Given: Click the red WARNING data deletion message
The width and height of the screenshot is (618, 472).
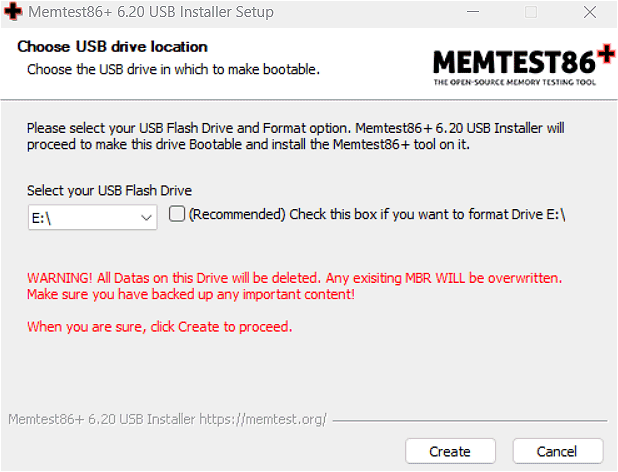Looking at the screenshot, I should pos(294,286).
